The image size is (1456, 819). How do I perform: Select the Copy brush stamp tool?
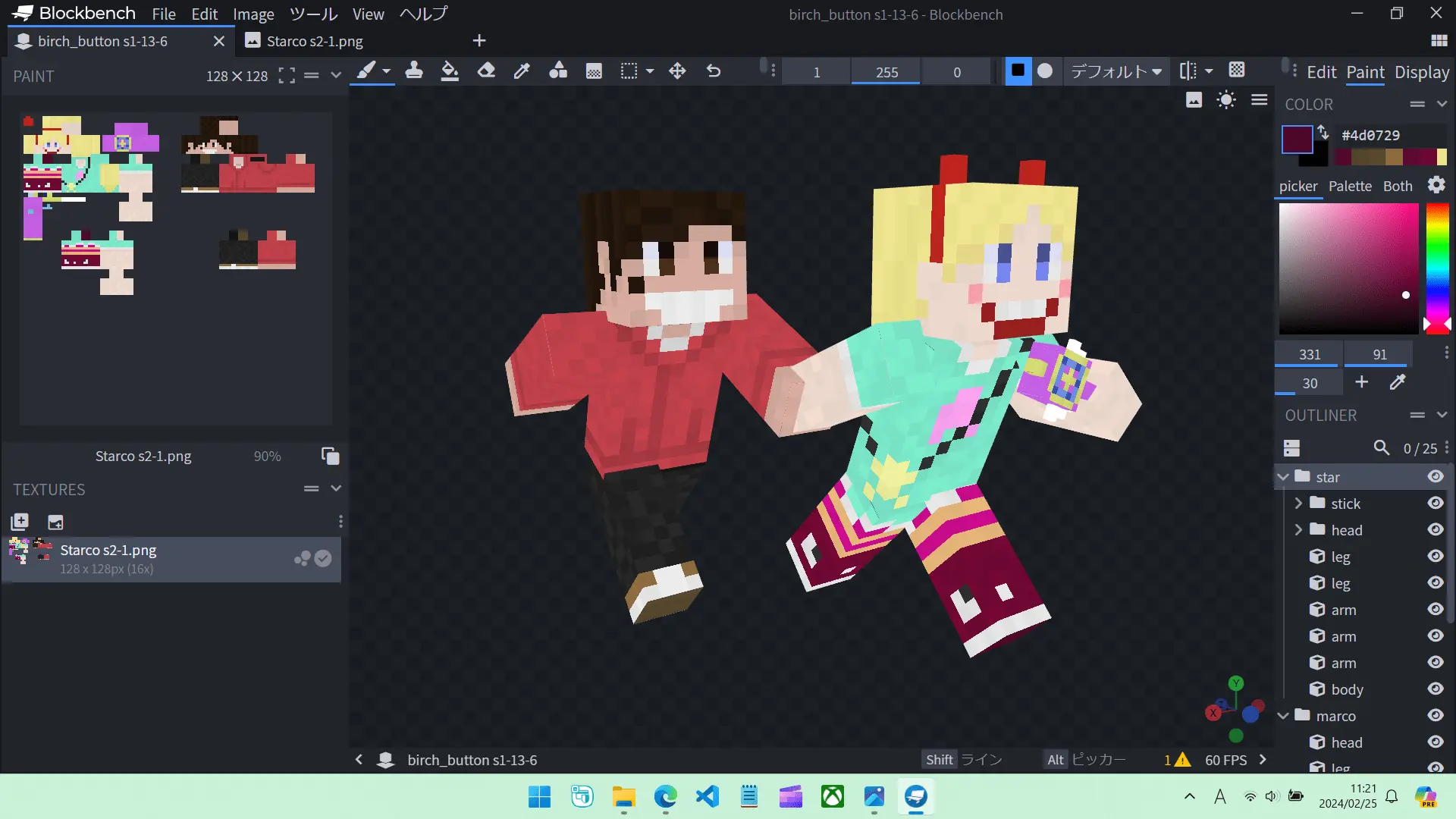click(x=414, y=71)
